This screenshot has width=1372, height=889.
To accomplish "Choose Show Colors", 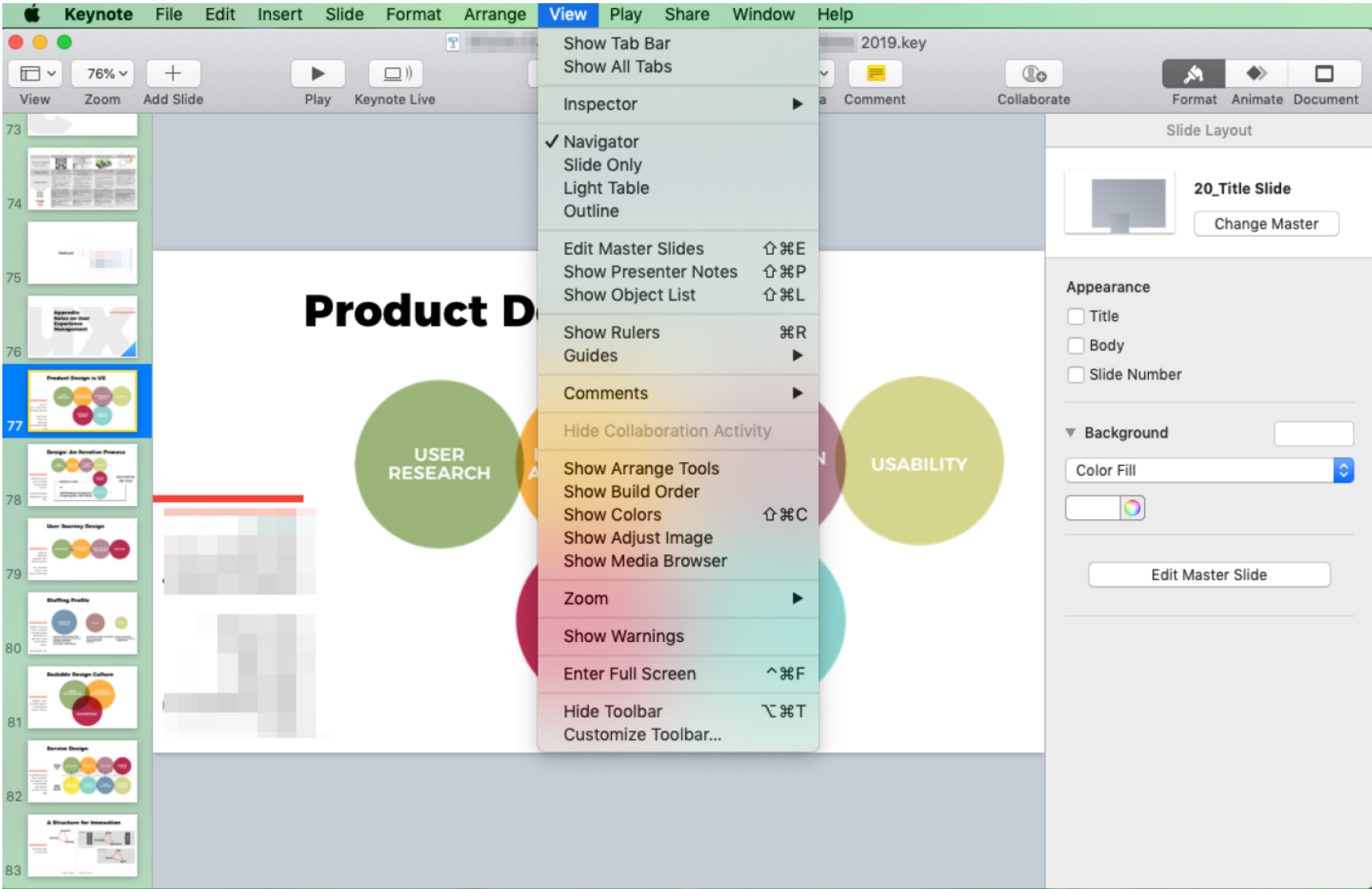I will pos(678,515).
